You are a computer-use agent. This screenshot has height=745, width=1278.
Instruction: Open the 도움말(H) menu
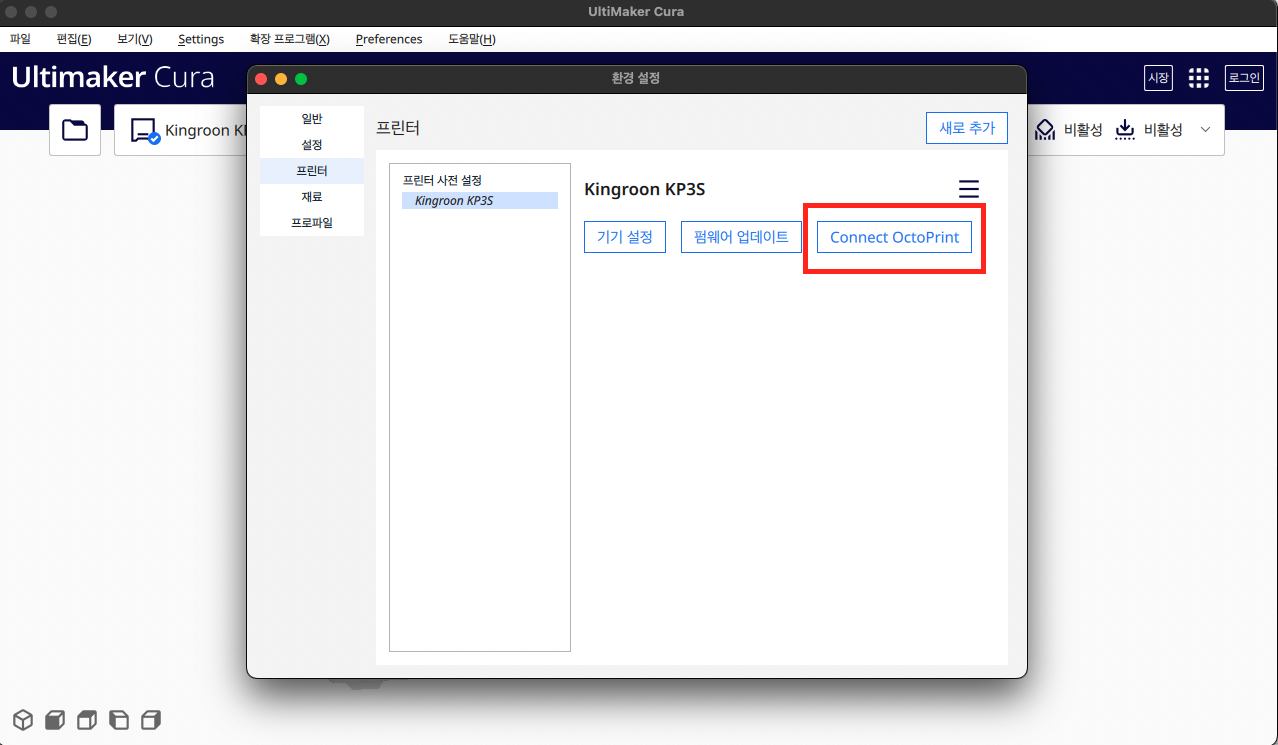coord(472,39)
